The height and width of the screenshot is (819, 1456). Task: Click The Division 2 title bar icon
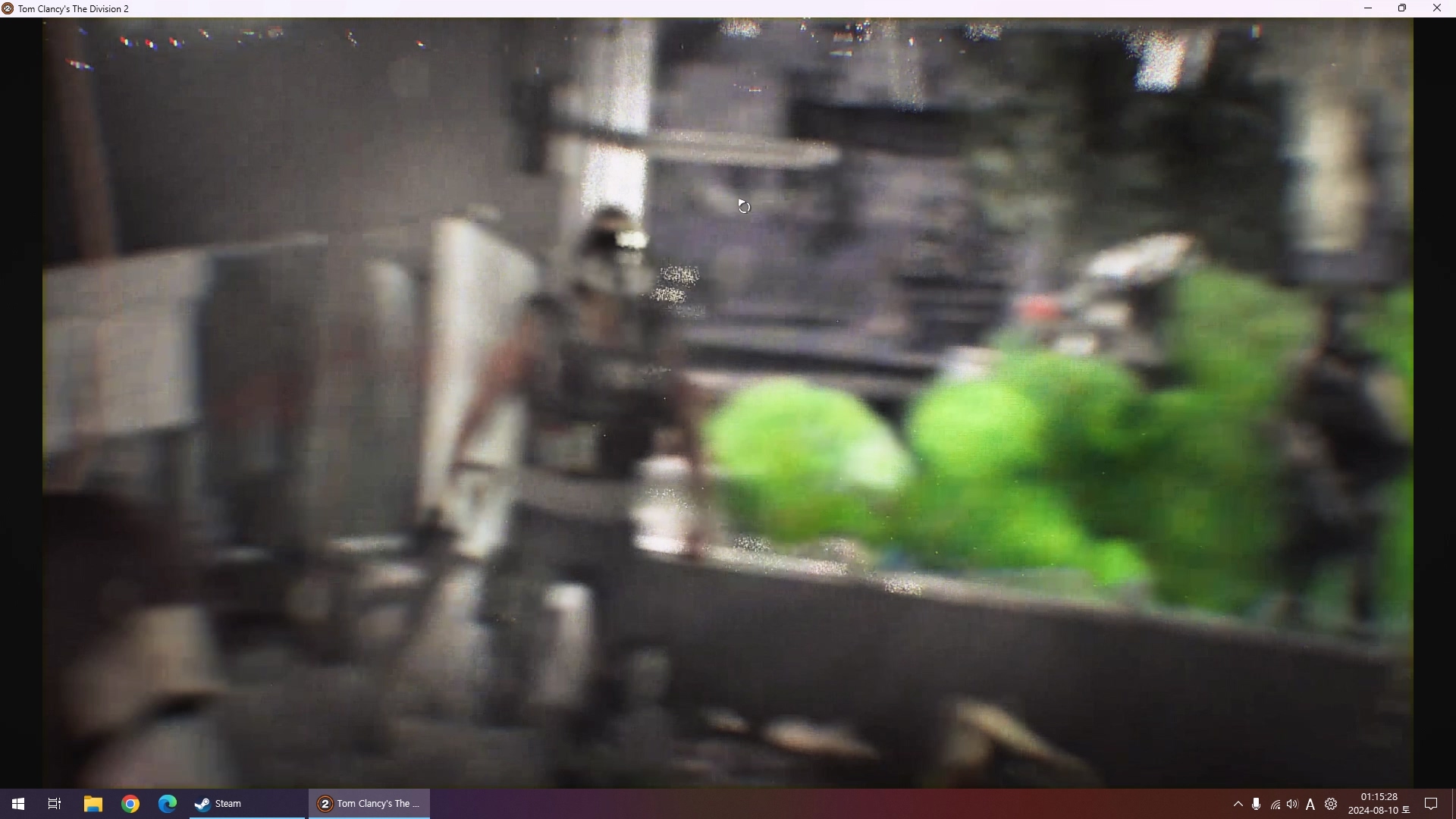[x=8, y=8]
